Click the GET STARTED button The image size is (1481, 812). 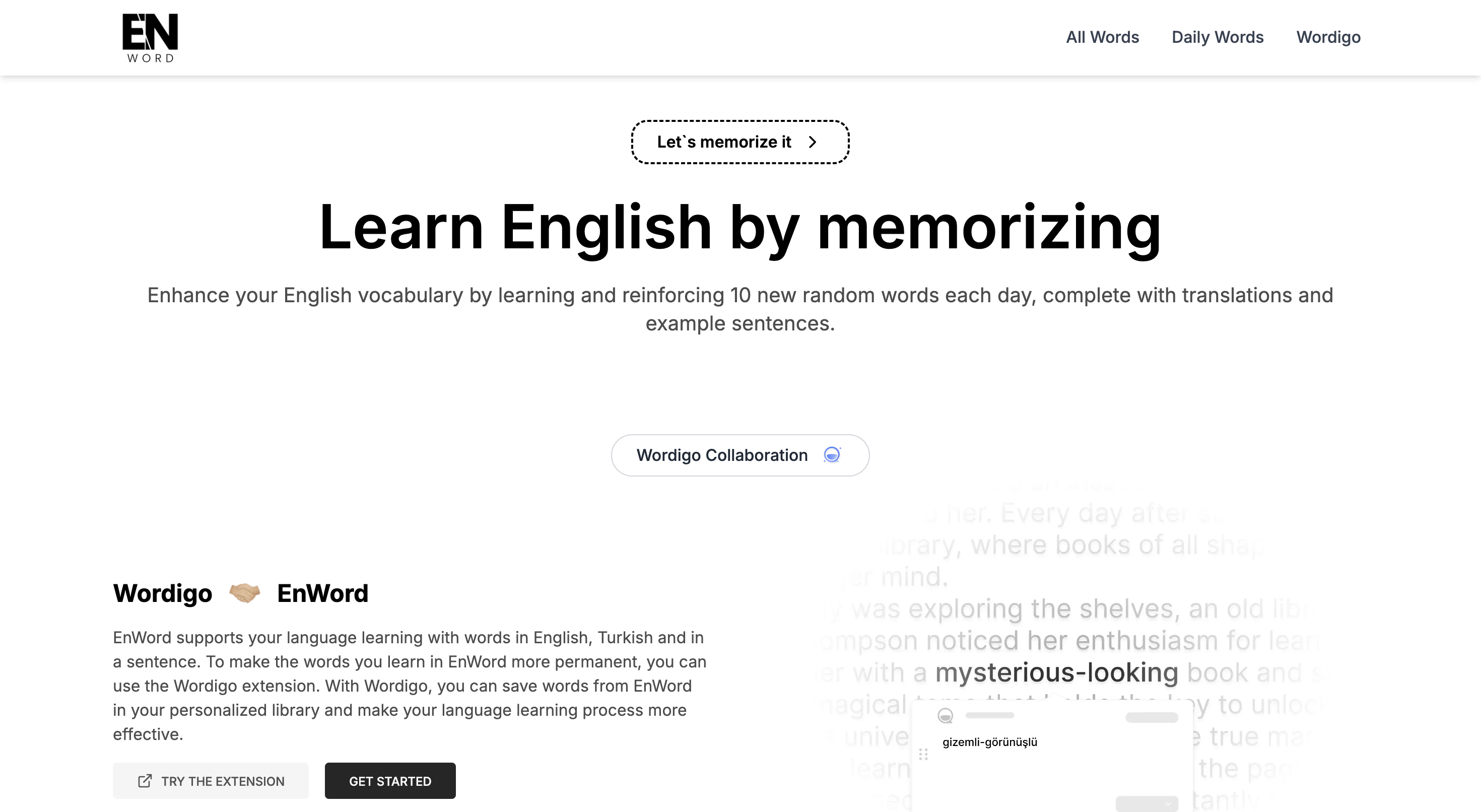click(x=390, y=780)
